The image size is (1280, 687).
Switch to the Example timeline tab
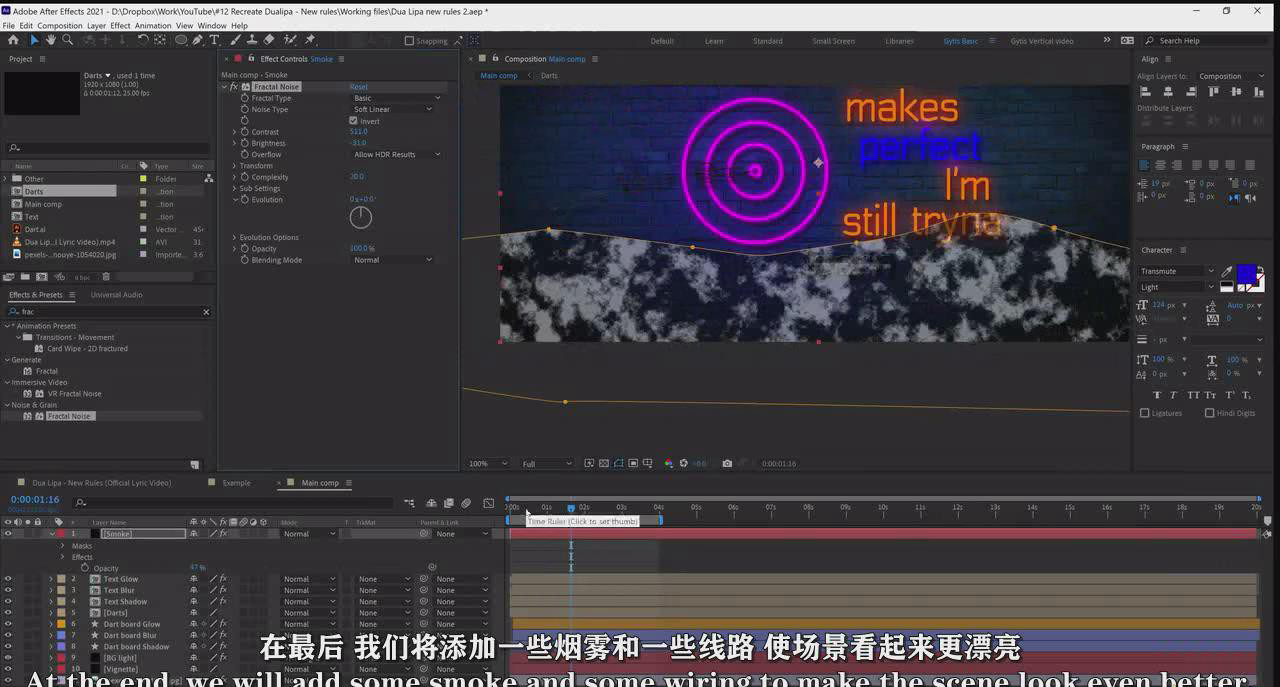[237, 483]
